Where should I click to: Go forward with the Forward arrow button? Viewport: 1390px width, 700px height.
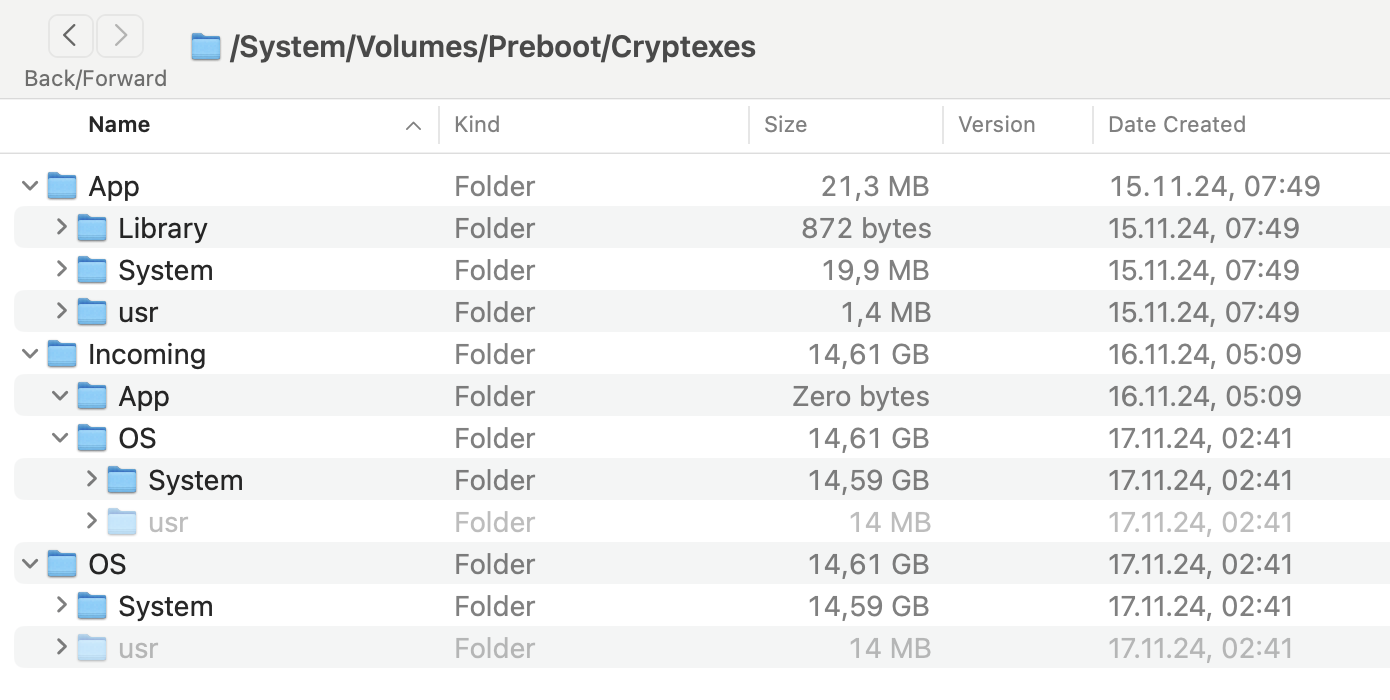click(120, 36)
